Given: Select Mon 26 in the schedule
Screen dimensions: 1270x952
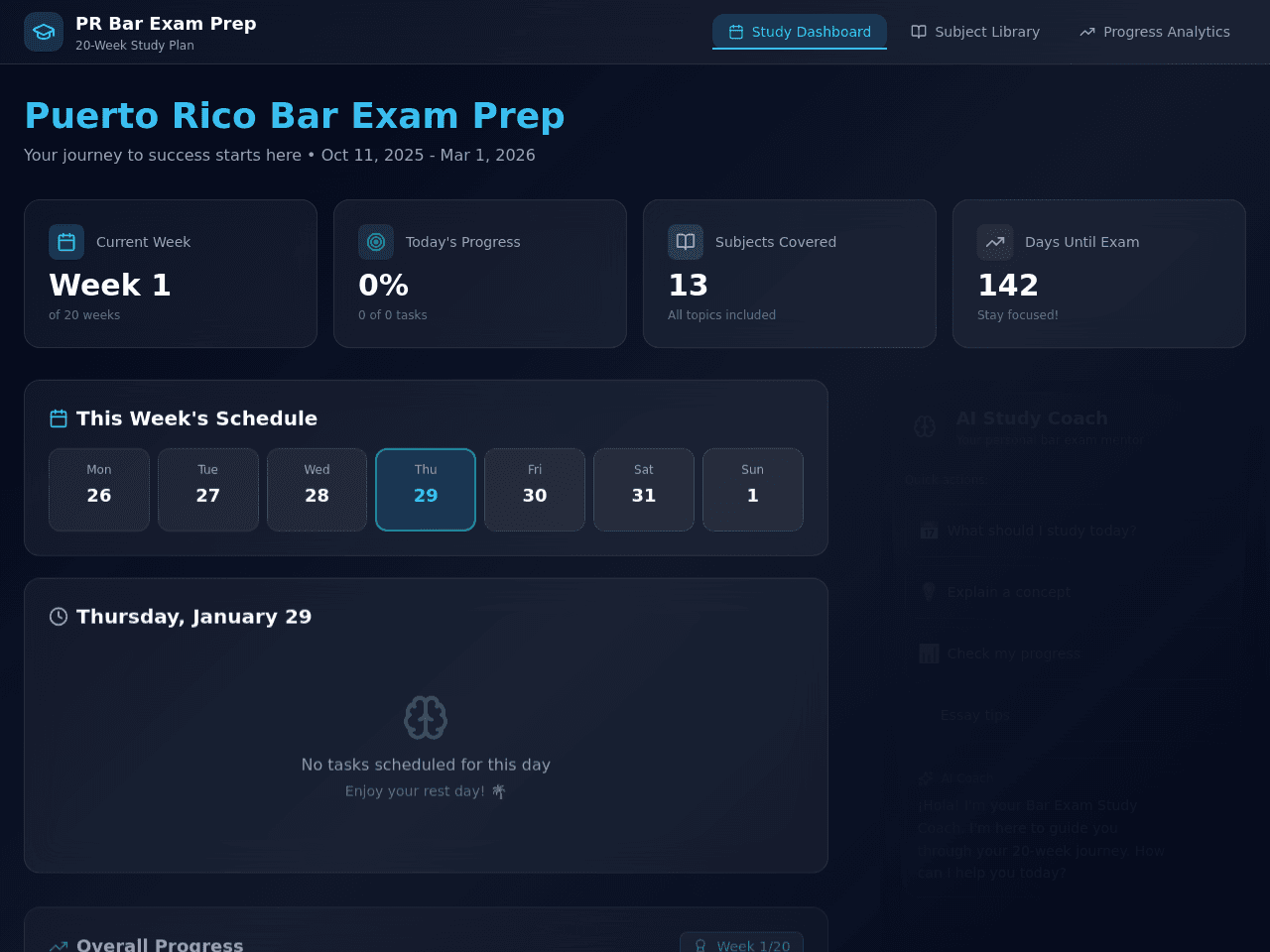Looking at the screenshot, I should (x=99, y=490).
